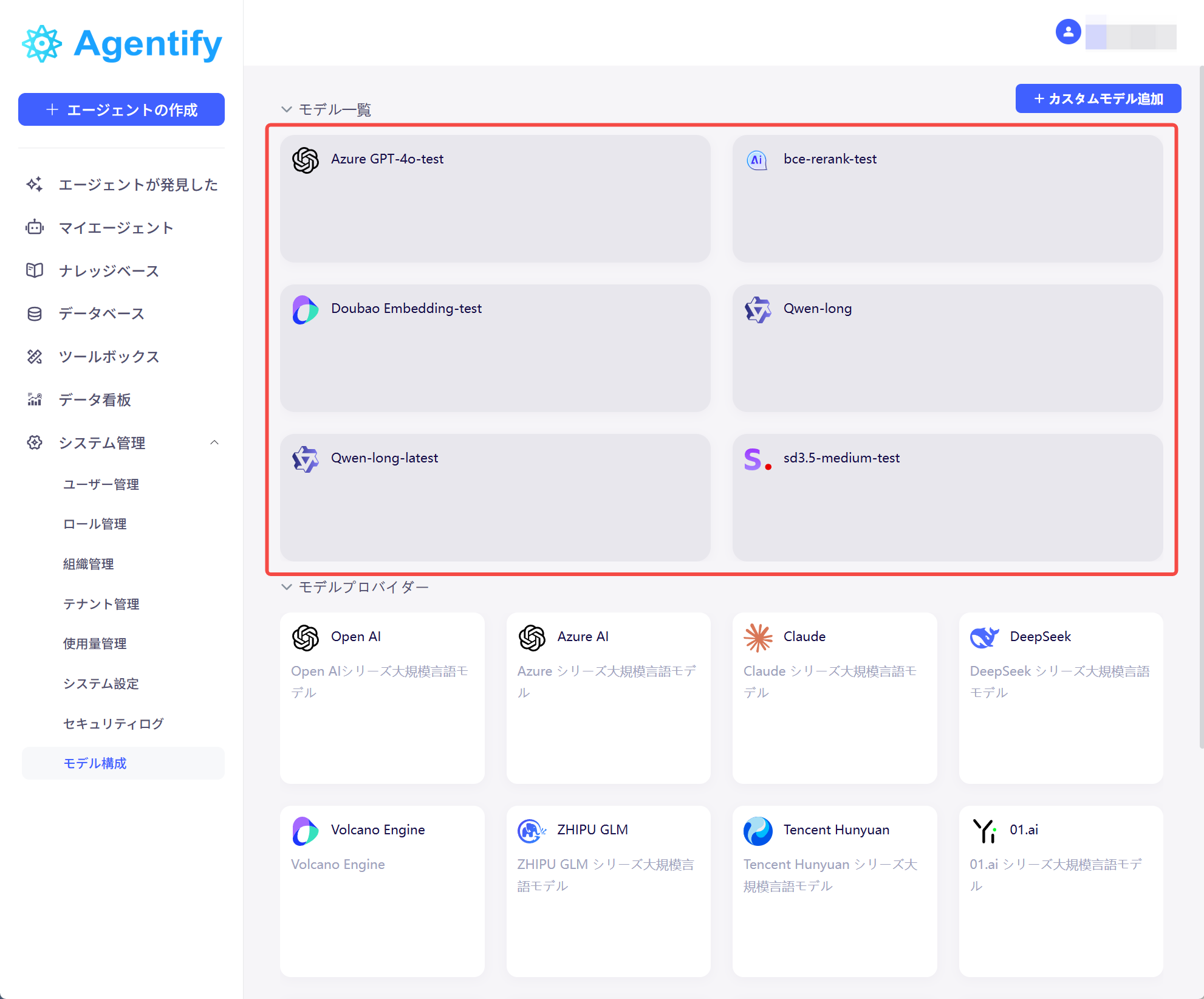Click the bce-rerank-test model icon
This screenshot has width=1204, height=999.
click(757, 160)
